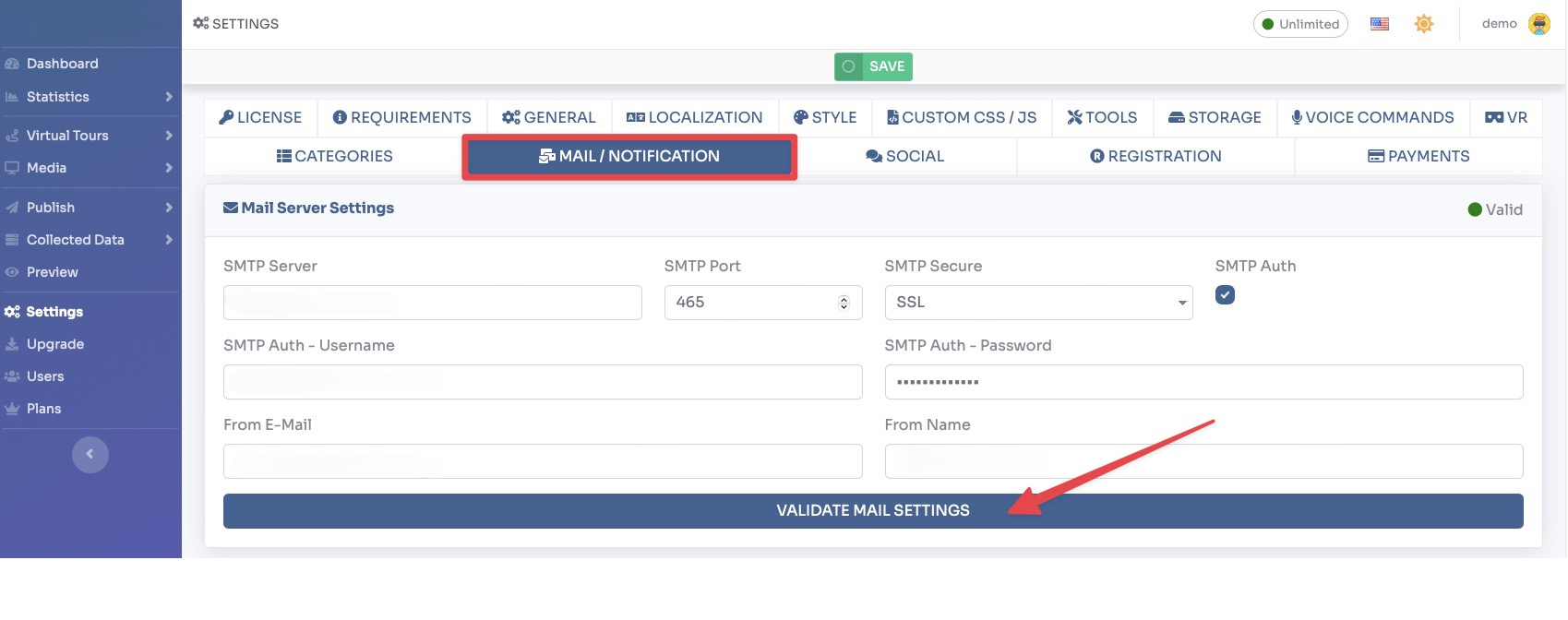The width and height of the screenshot is (1568, 620).
Task: Expand the Virtual Tours submenu chevron
Action: pos(169,136)
